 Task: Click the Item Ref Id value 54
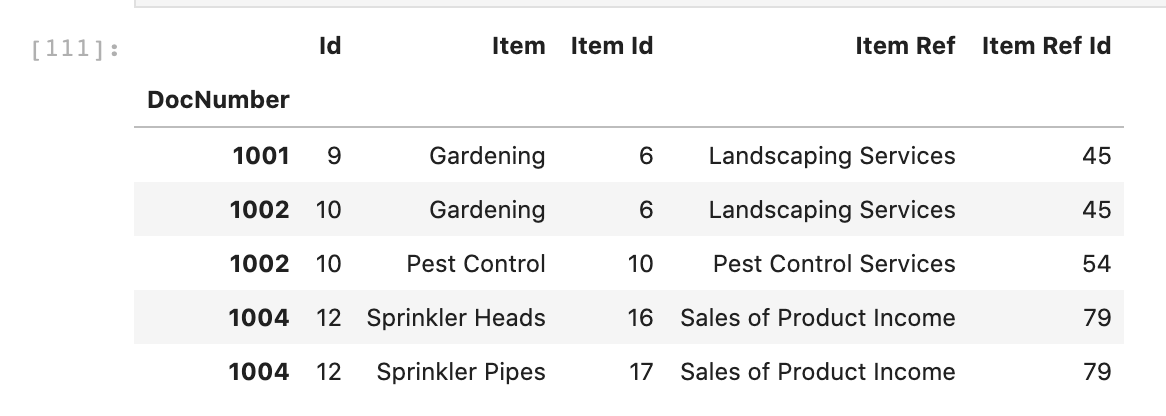click(x=1096, y=264)
